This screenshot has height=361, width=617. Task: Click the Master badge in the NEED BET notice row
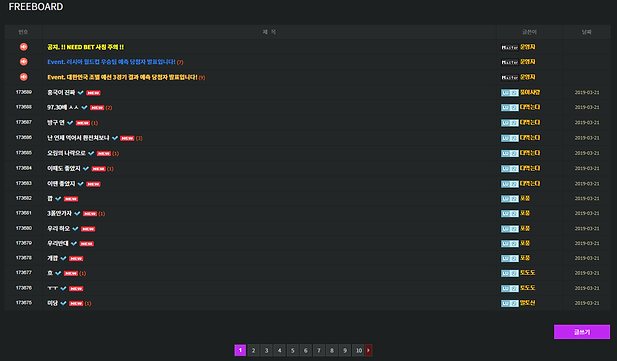tap(510, 47)
